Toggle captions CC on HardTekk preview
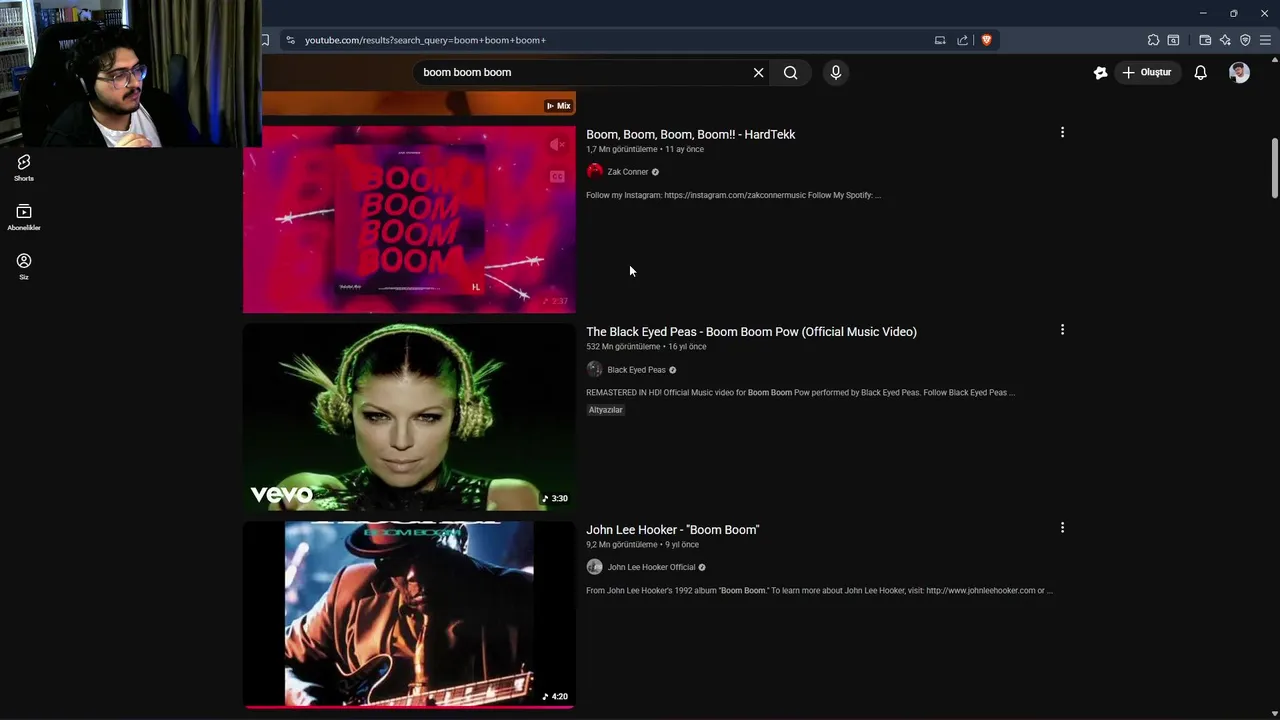The height and width of the screenshot is (720, 1280). pyautogui.click(x=557, y=177)
